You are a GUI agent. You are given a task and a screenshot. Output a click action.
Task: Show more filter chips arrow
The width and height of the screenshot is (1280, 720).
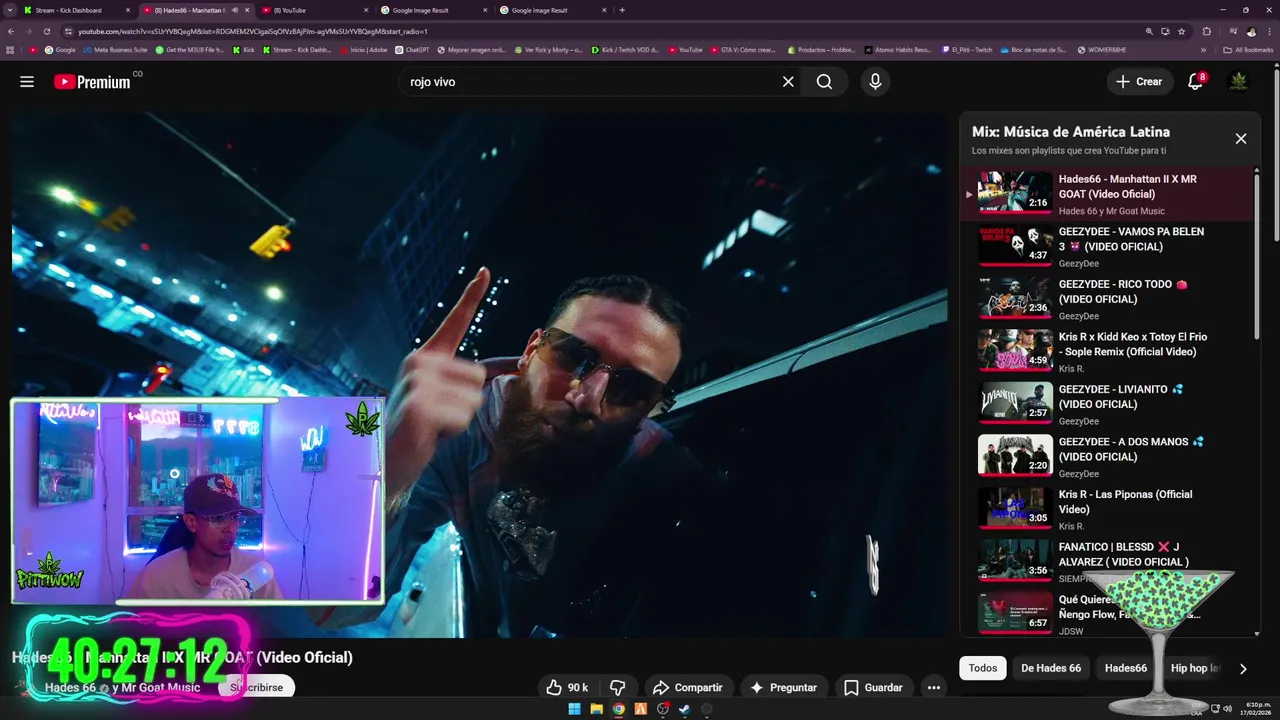tap(1243, 668)
